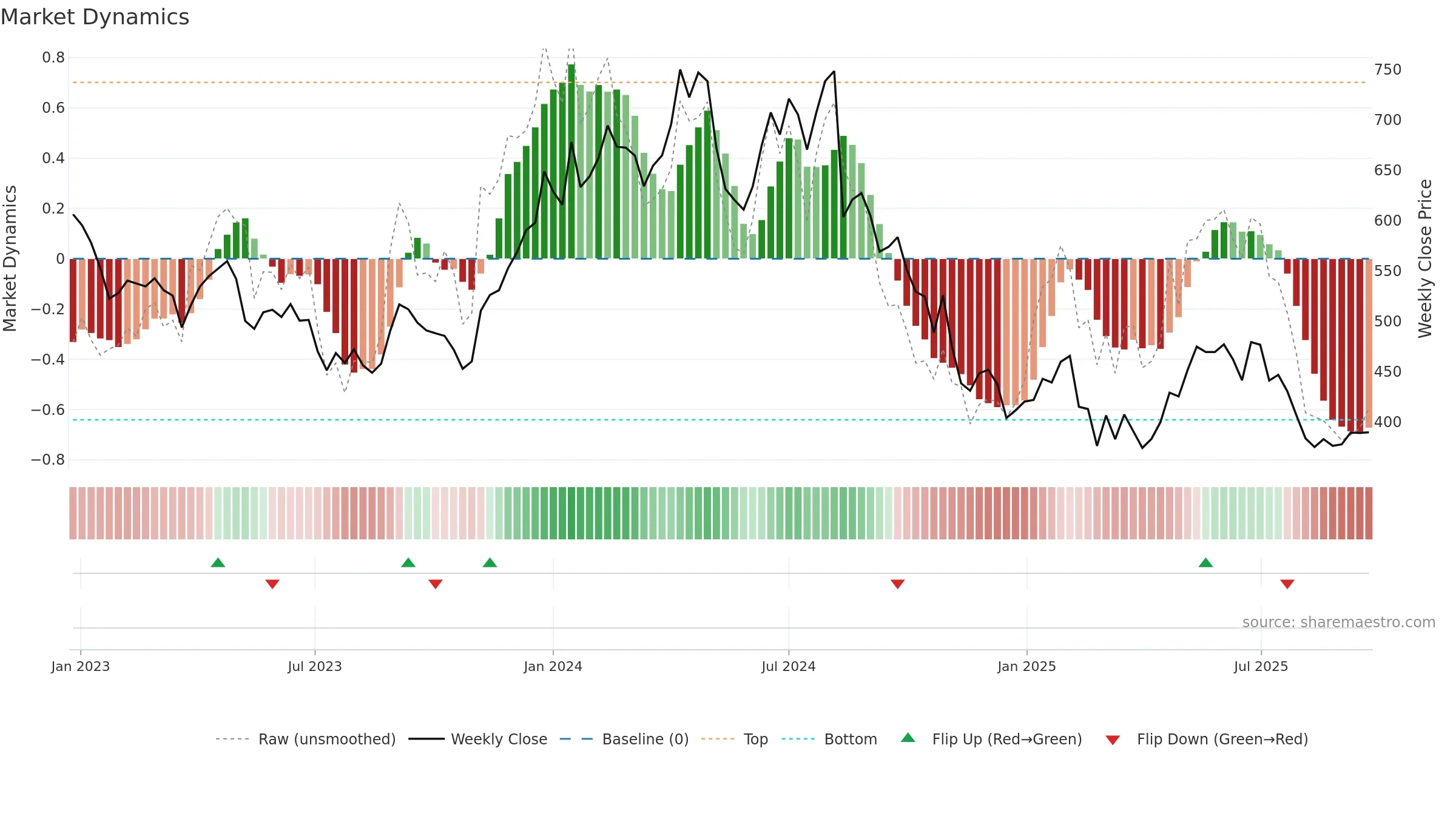Viewport: 1456px width, 819px height.
Task: Click the tallest dark green bar near Jan 2024
Action: 571,161
